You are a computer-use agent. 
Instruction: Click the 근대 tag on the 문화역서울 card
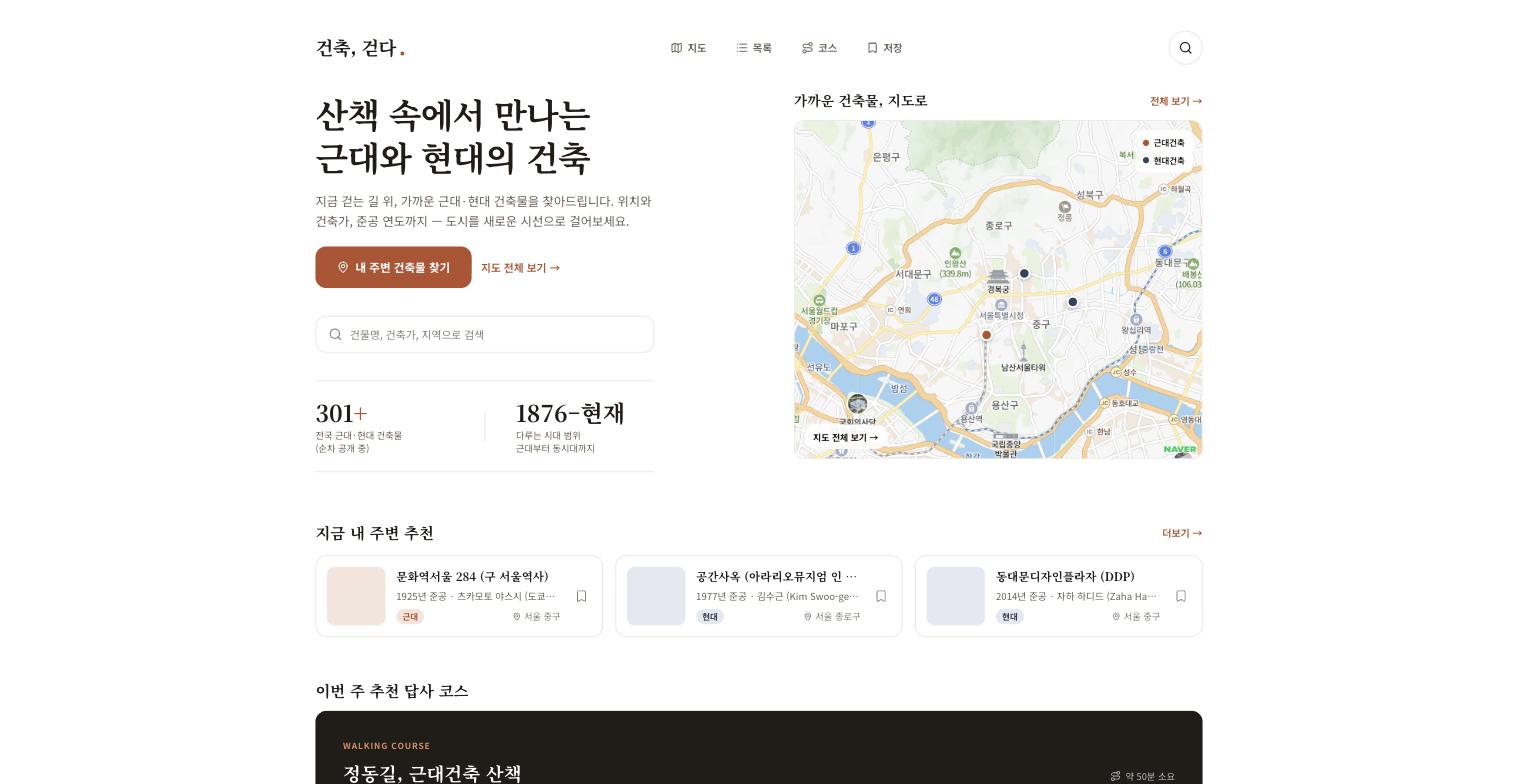[410, 617]
